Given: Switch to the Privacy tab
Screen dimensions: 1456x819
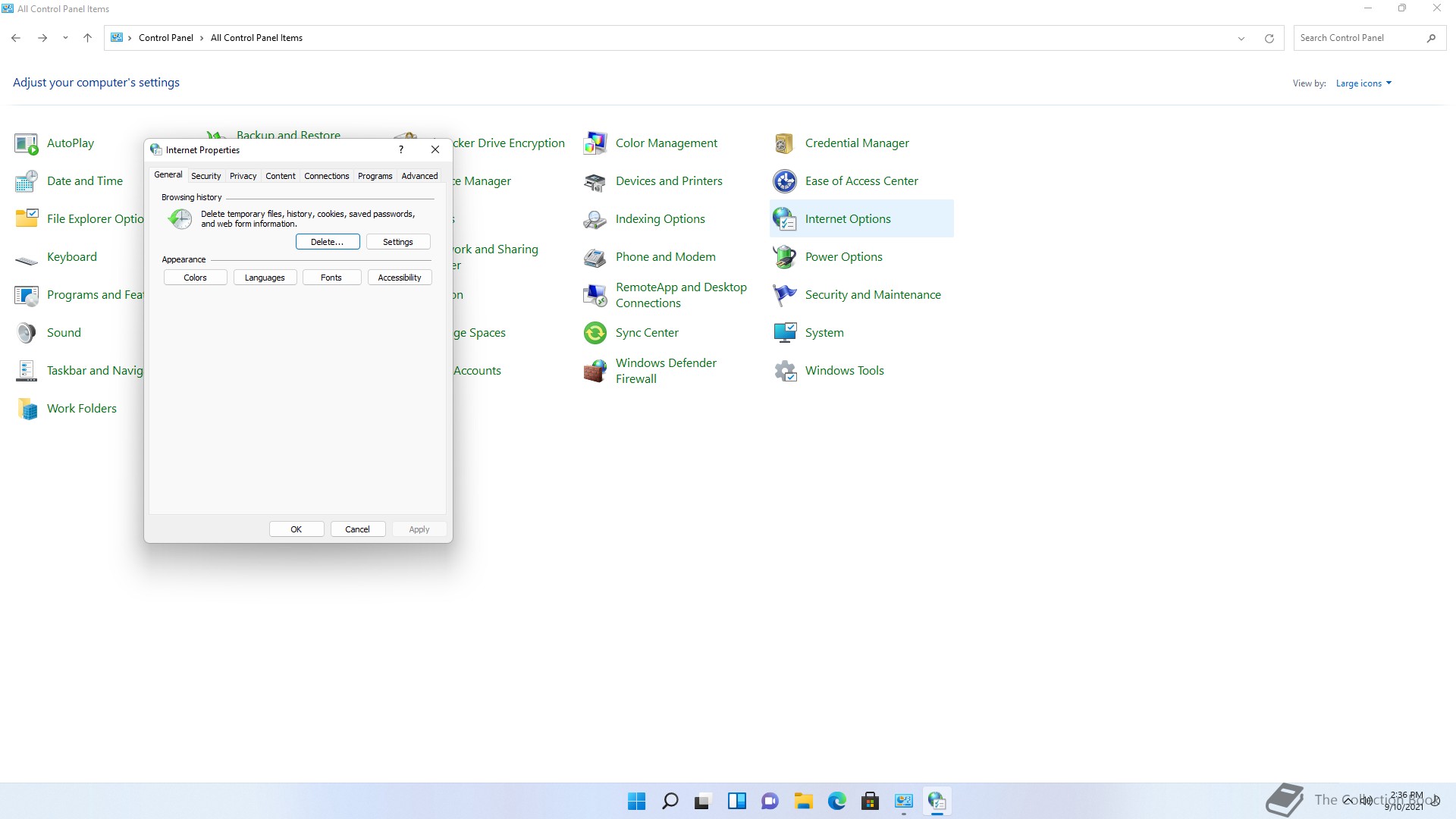Looking at the screenshot, I should coord(243,176).
